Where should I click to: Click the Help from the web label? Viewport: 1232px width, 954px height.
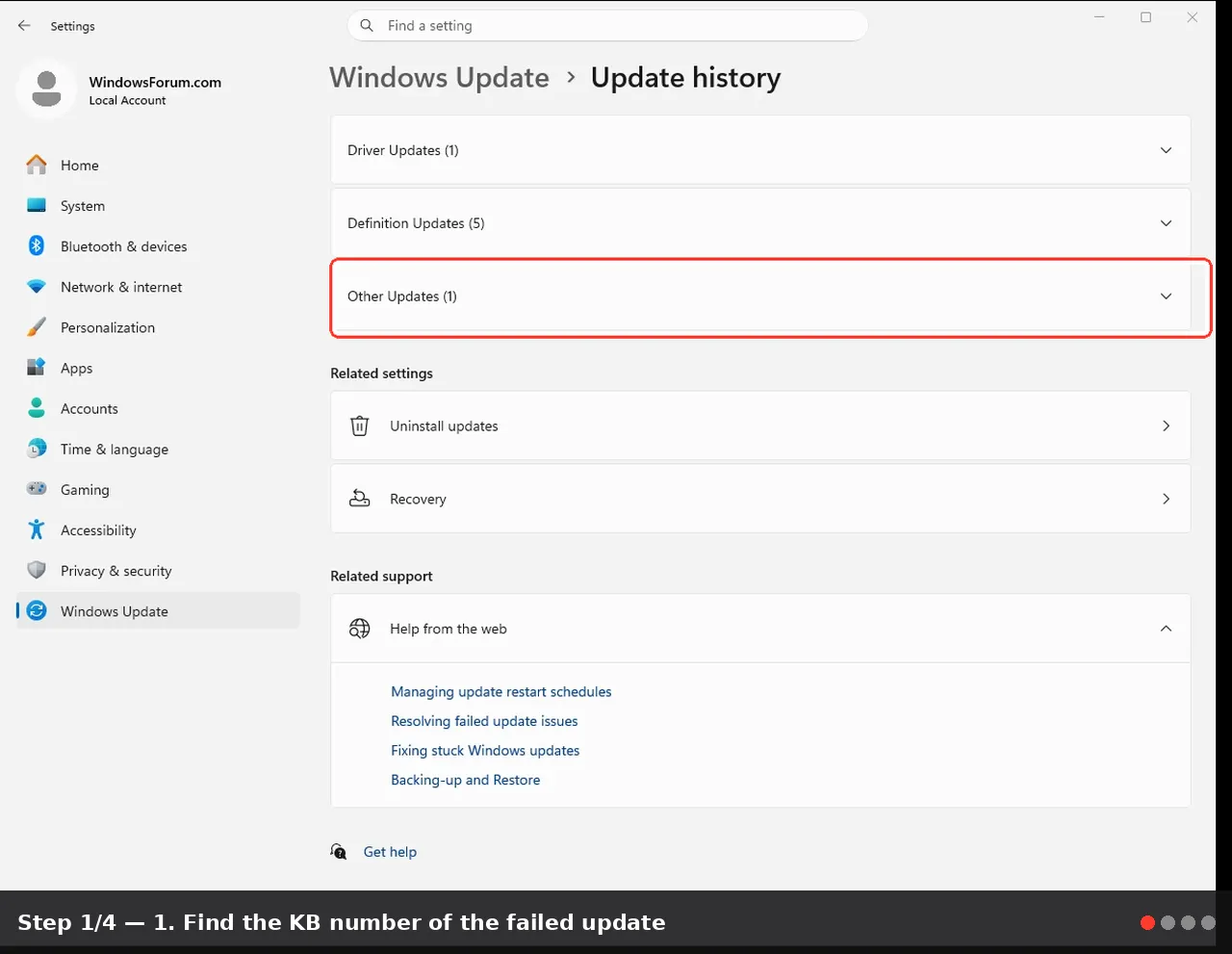point(448,629)
